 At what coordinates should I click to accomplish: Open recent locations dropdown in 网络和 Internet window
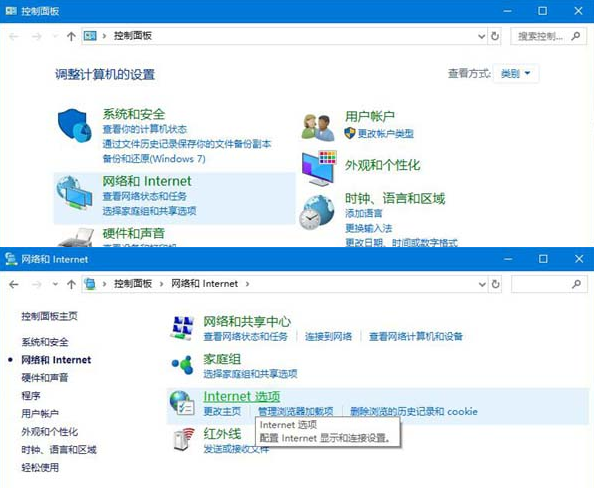point(55,284)
